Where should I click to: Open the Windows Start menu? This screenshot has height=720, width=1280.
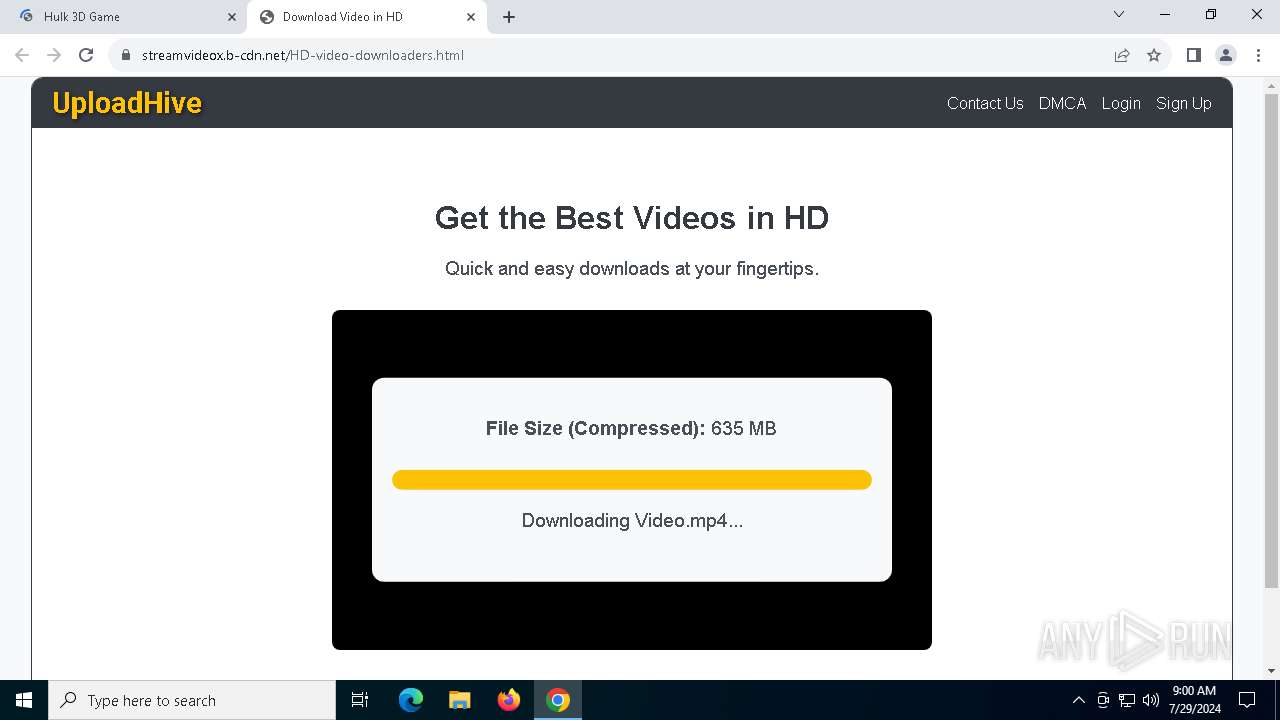(x=24, y=700)
